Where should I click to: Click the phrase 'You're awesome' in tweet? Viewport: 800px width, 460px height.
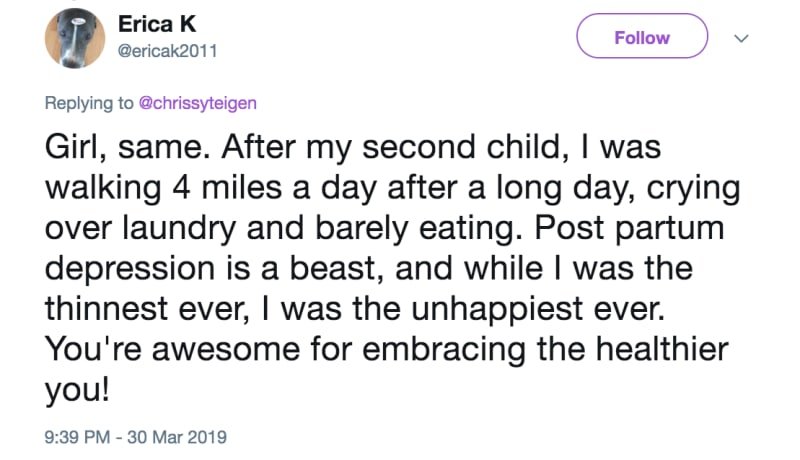pyautogui.click(x=172, y=349)
